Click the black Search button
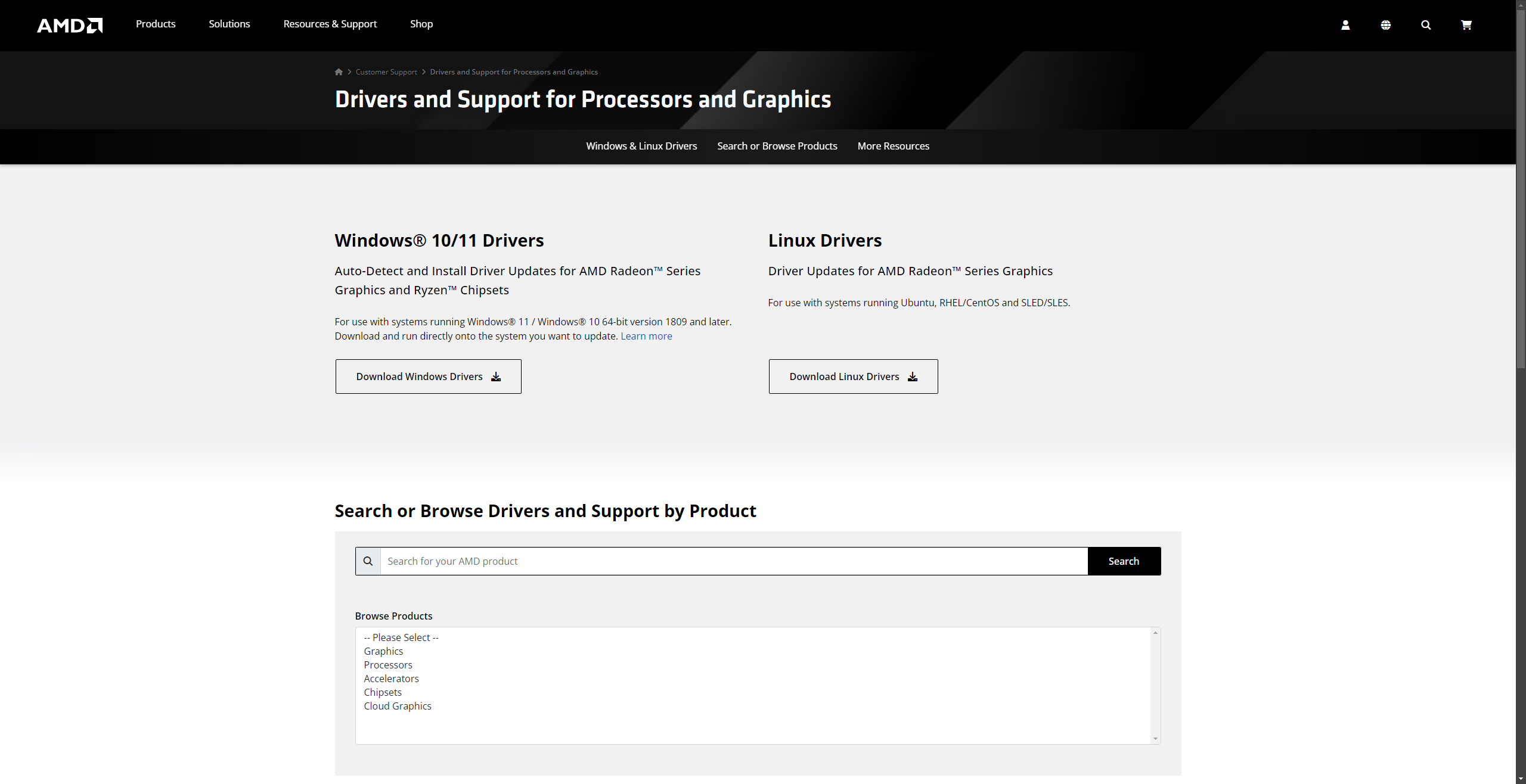The width and height of the screenshot is (1526, 784). [1124, 561]
